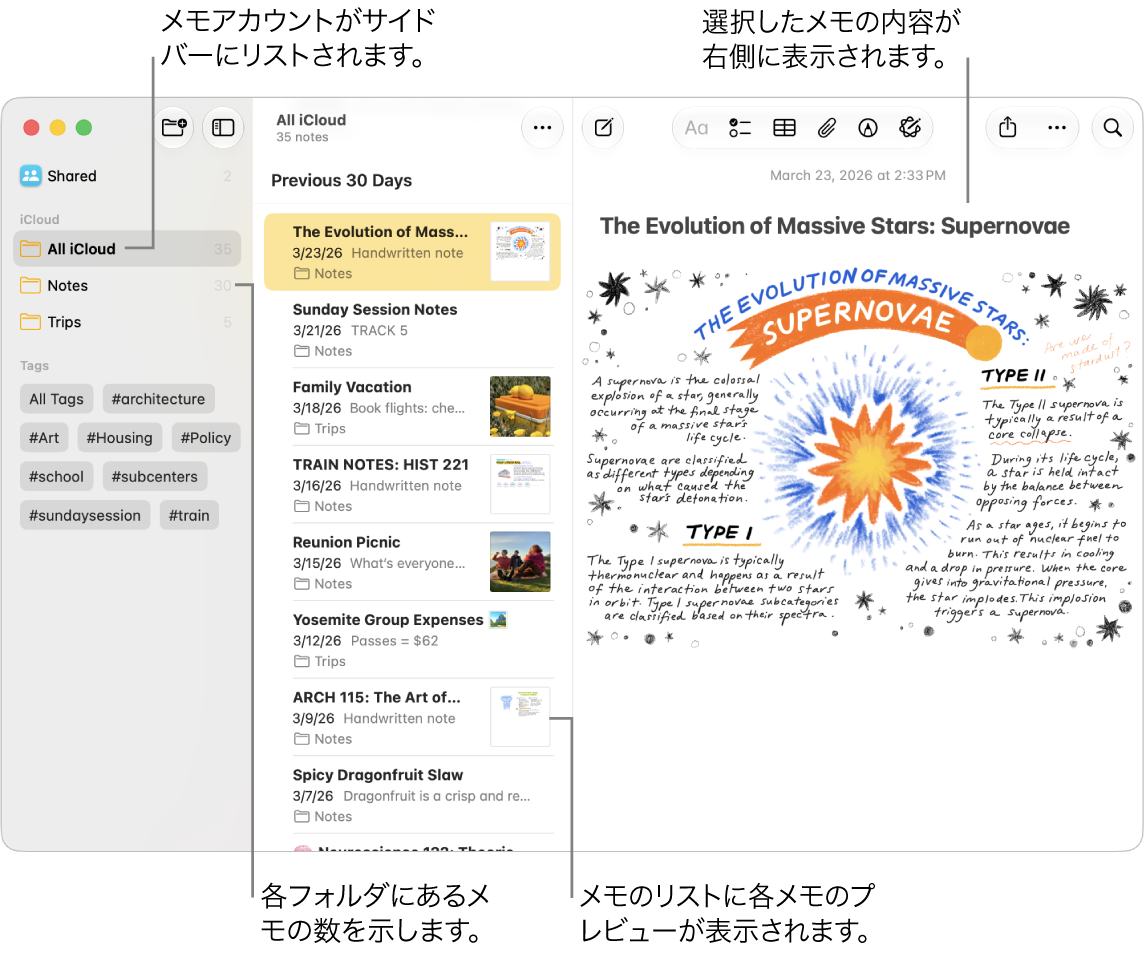Viewport: 1146px width, 958px height.
Task: Open more options in the note toolbar
Action: coord(1057,128)
